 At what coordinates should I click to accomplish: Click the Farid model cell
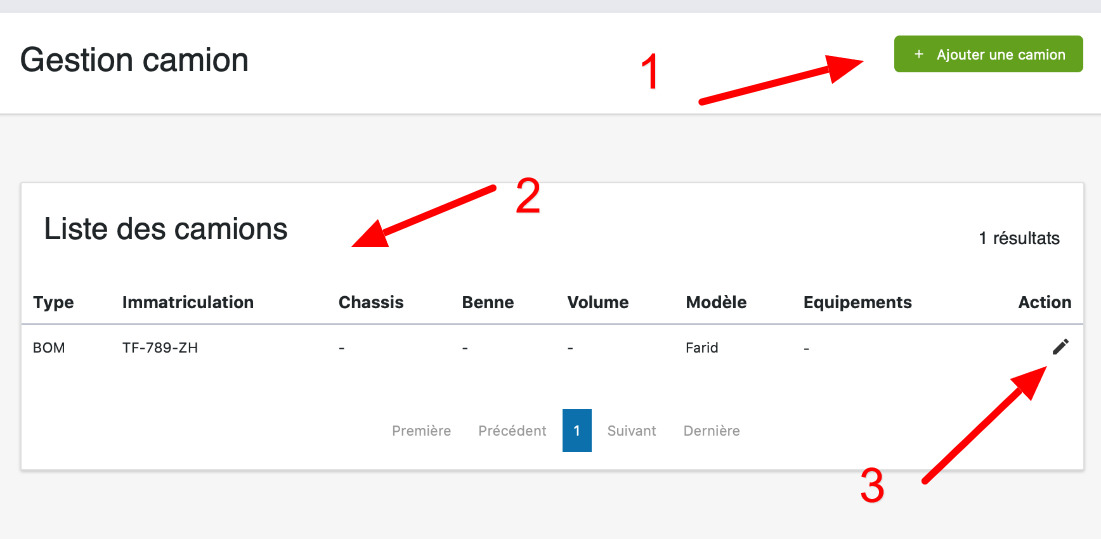(x=702, y=349)
